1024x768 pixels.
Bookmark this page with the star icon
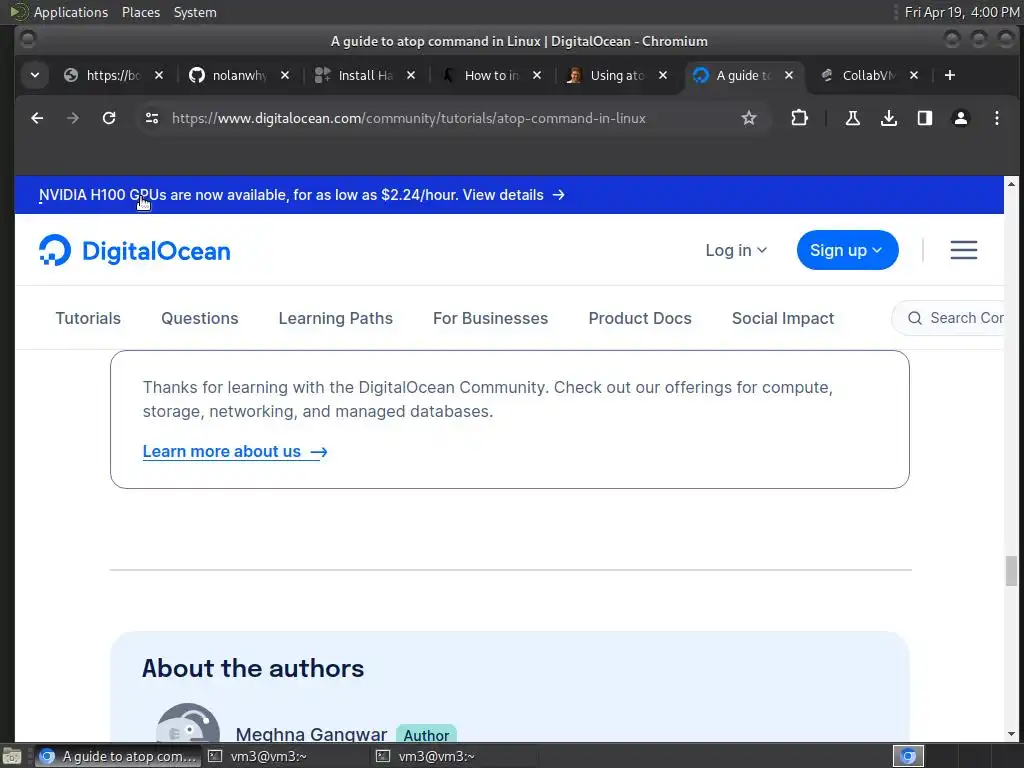tap(748, 118)
